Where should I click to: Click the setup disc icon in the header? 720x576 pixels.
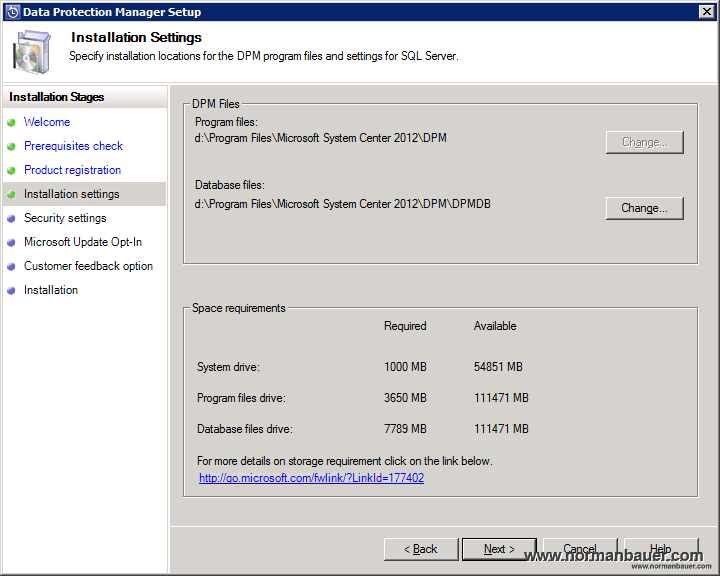(32, 51)
